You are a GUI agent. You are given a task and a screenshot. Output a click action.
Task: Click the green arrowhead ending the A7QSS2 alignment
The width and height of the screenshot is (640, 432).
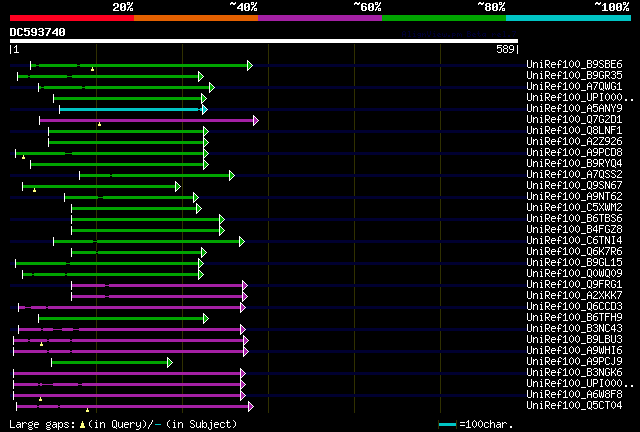coord(232,176)
